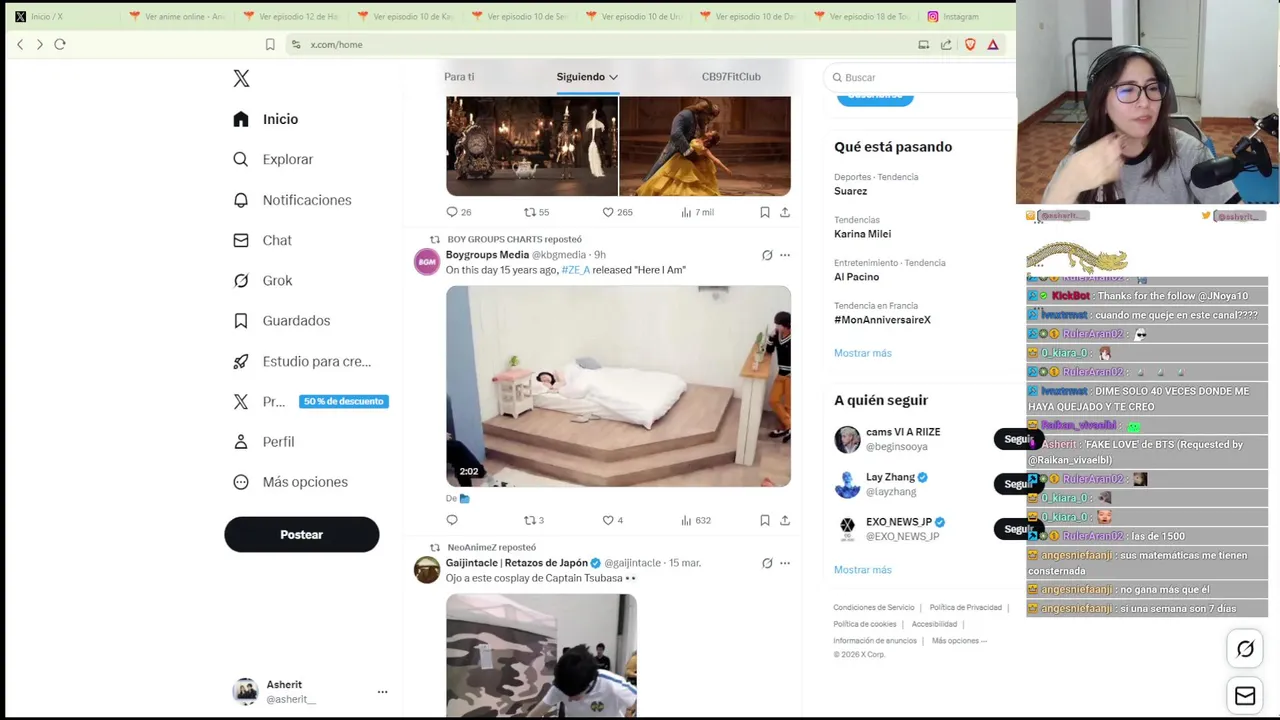Open Más opciones in sidebar
Screen dimensions: 1280x720
290,482
